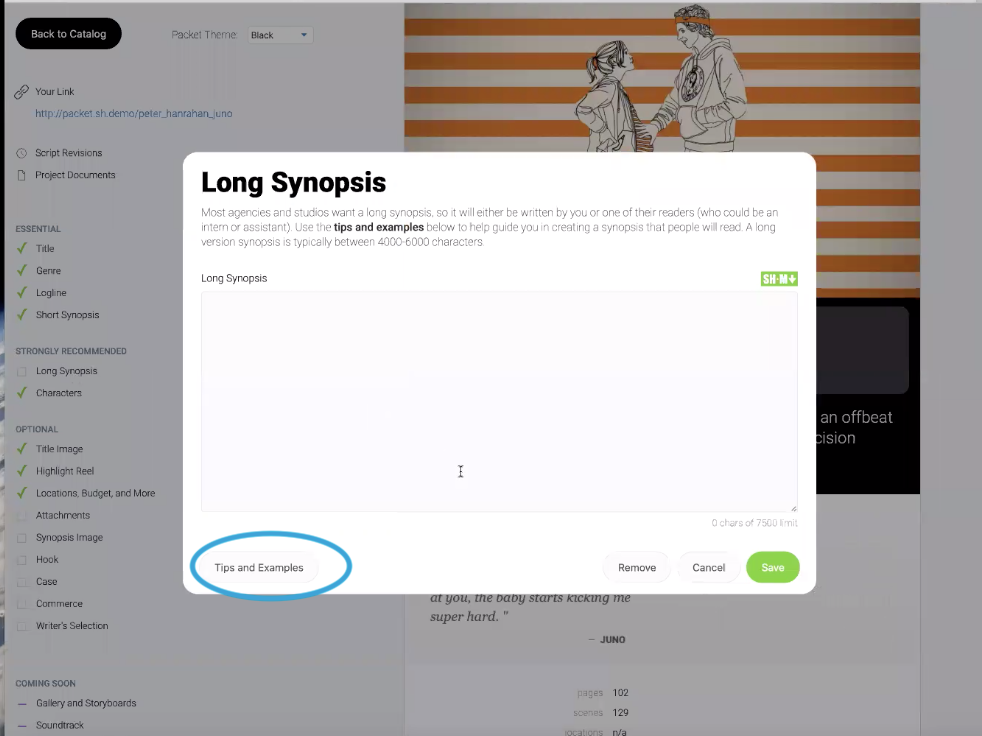982x736 pixels.
Task: Click the SH-M+ markdown icon above the text area
Action: [779, 279]
